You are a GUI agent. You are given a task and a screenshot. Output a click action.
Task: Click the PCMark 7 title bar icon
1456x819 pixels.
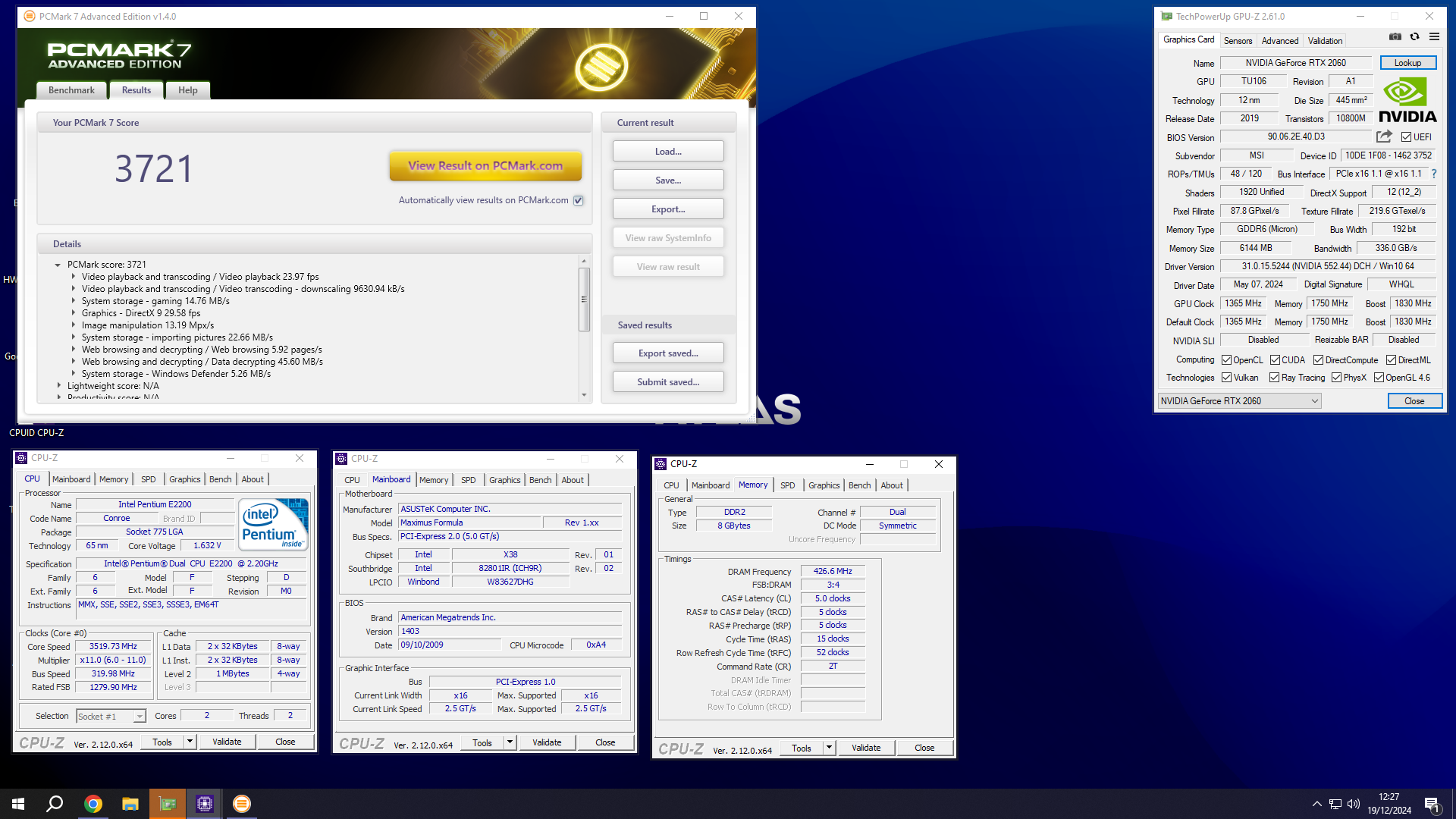click(x=30, y=16)
